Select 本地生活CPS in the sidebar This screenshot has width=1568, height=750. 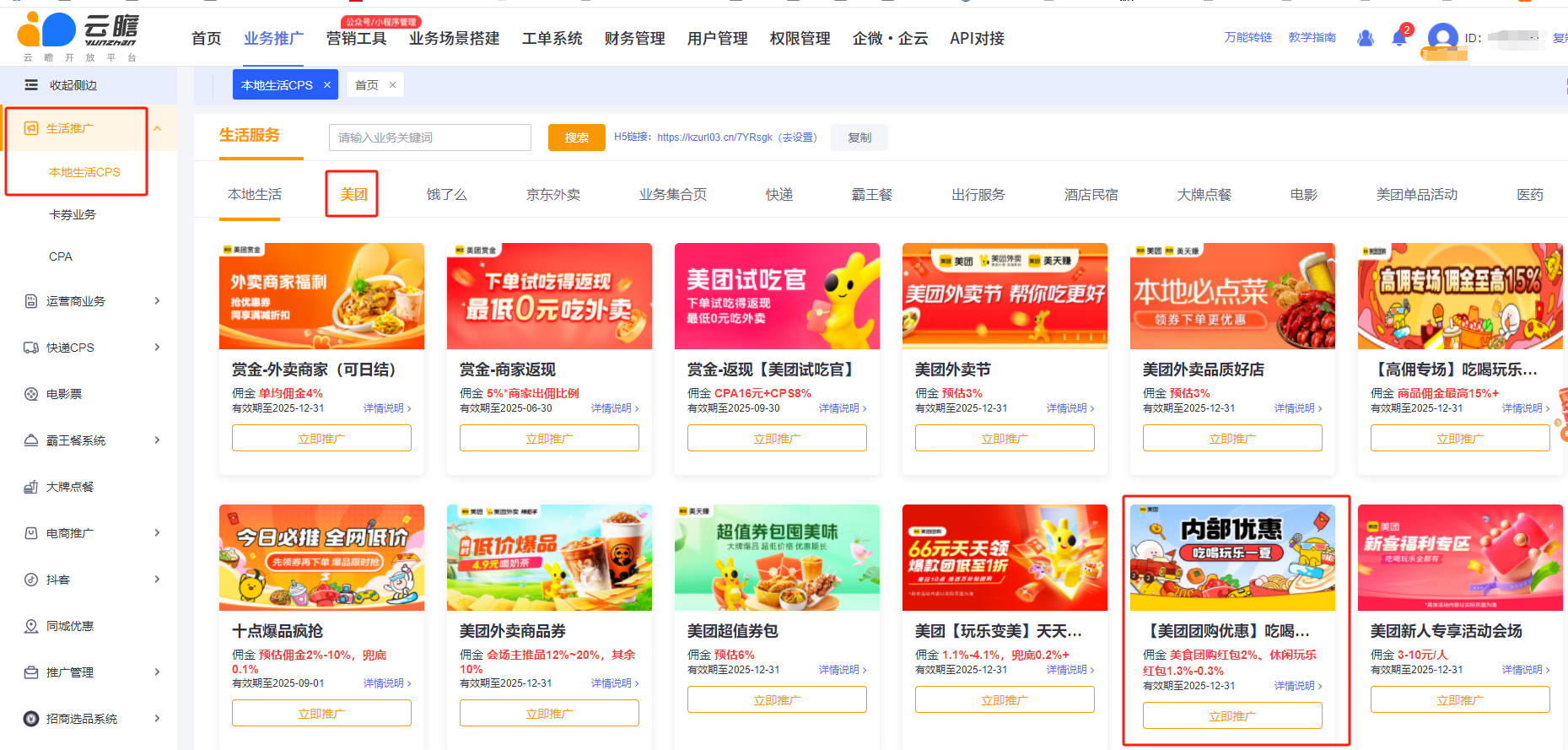(84, 172)
